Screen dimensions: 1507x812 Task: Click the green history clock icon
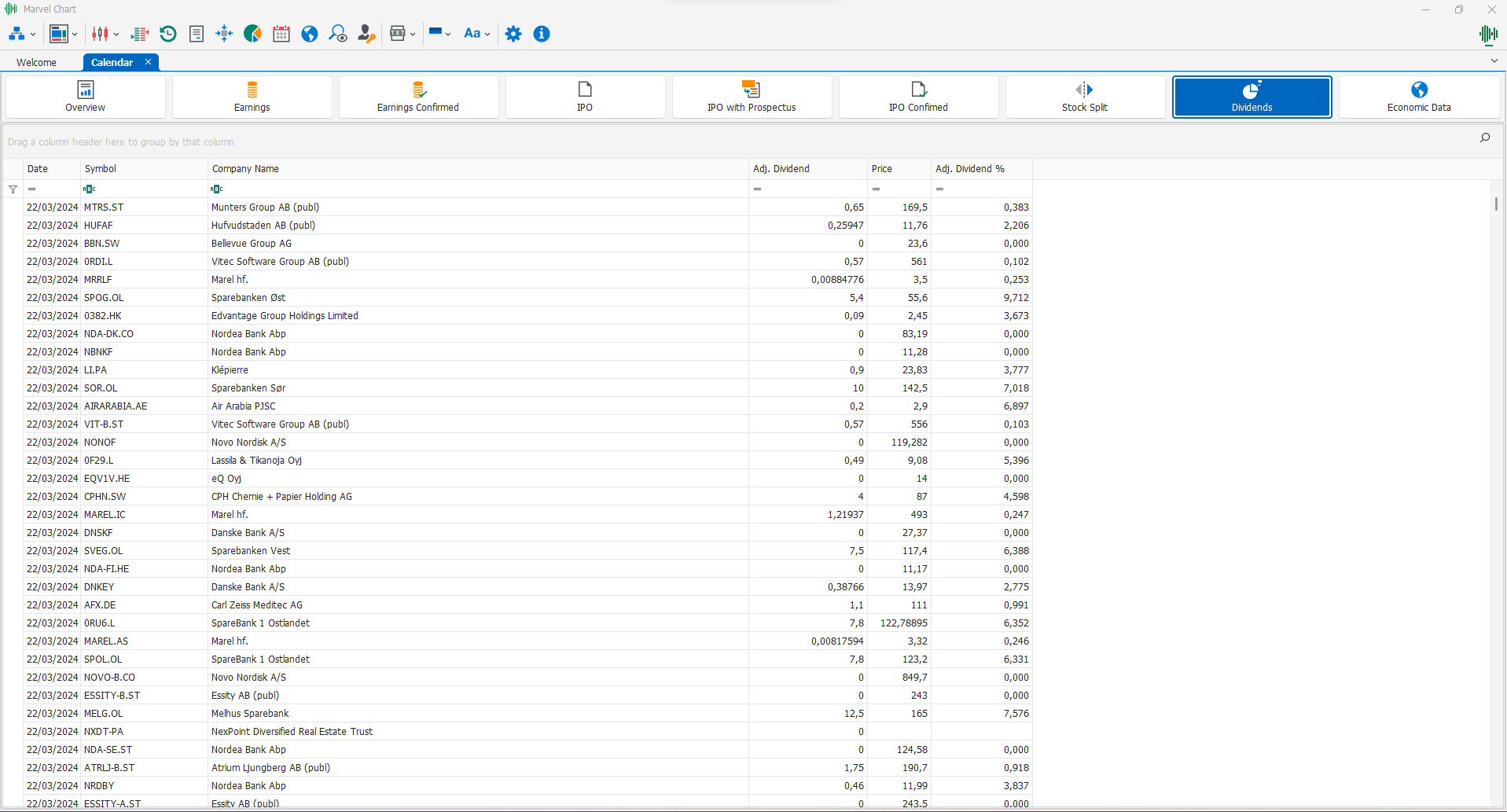click(x=167, y=34)
